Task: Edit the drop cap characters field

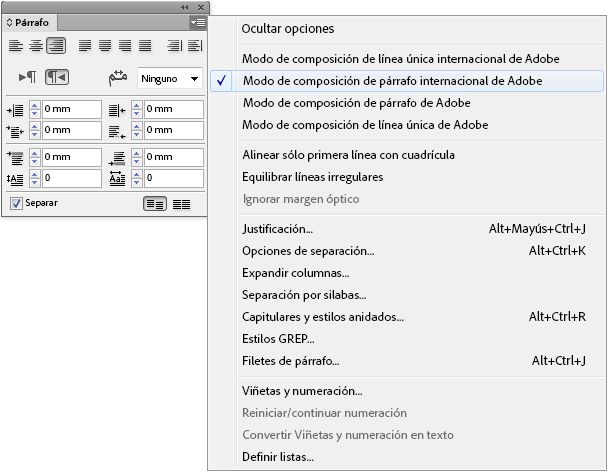Action: click(174, 178)
